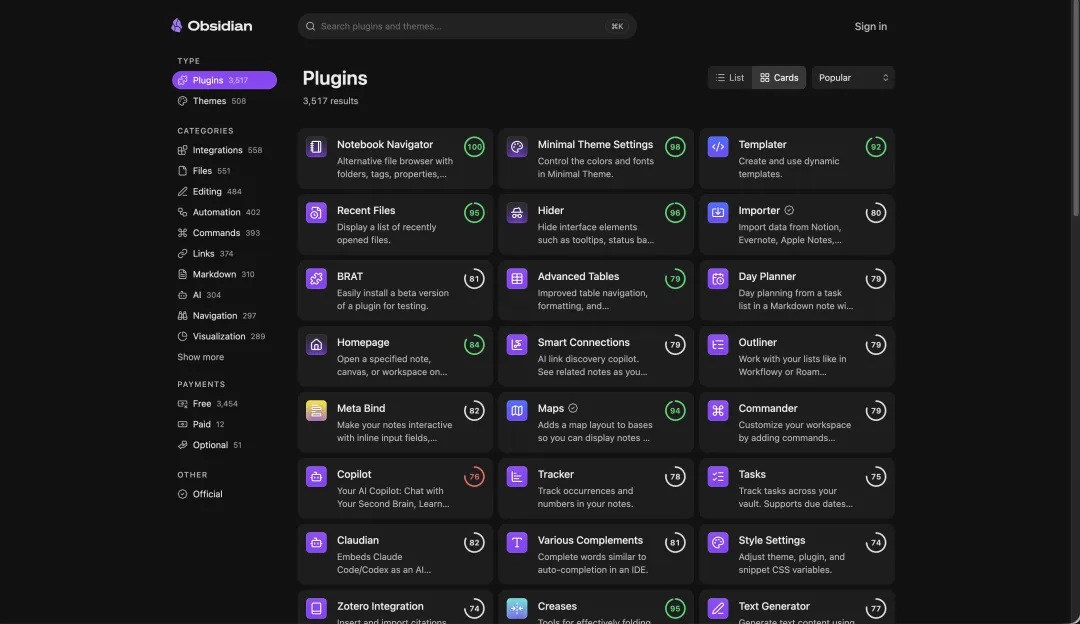Click the Creases plugin icon
Viewport: 1080px width, 624px height.
(x=517, y=609)
